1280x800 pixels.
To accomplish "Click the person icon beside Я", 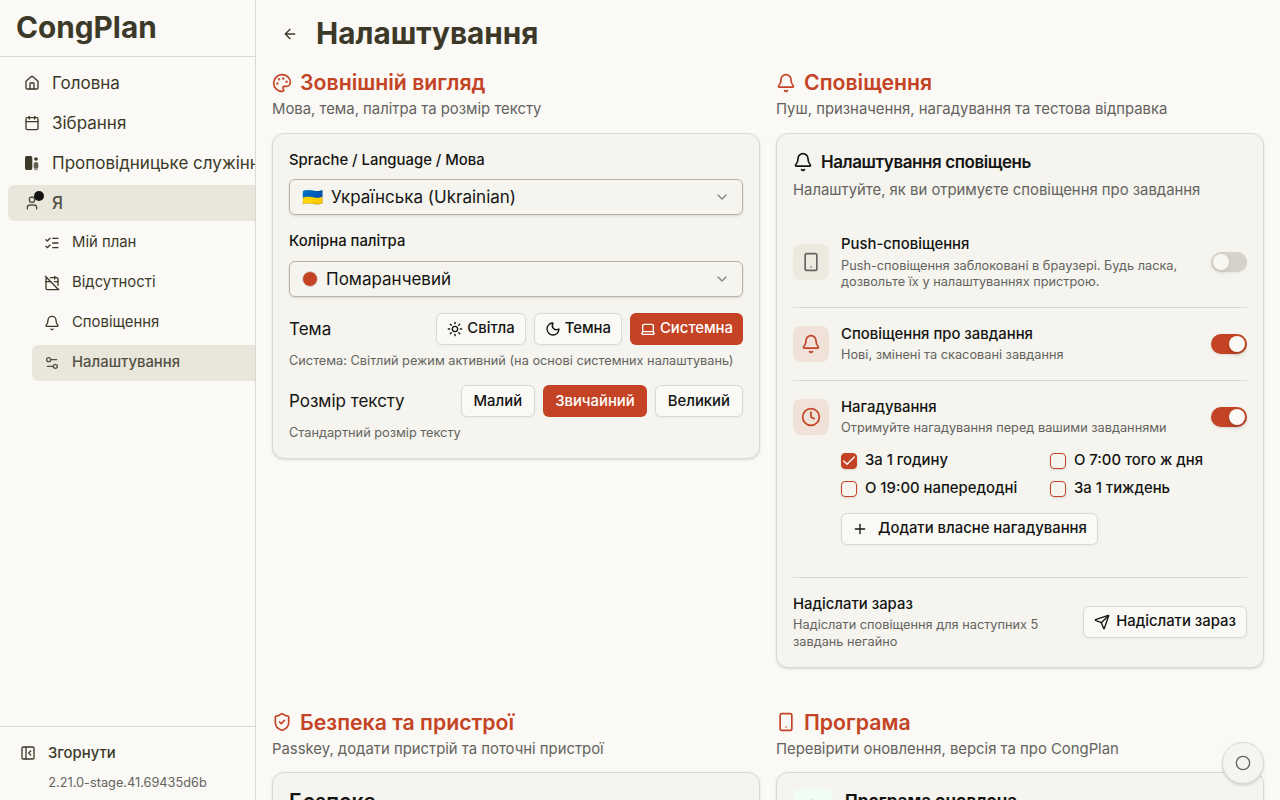I will point(32,203).
